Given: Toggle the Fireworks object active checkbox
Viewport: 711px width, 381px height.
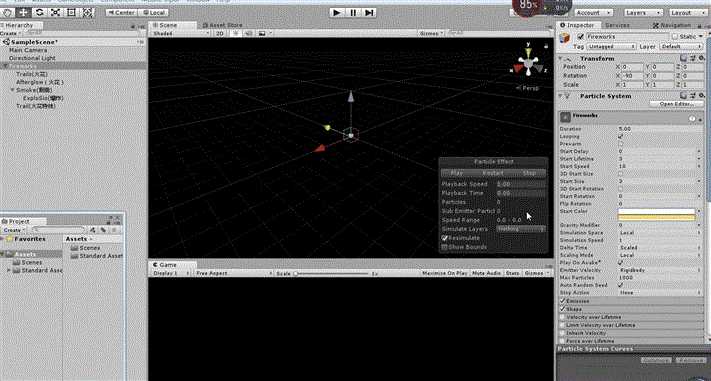Looking at the screenshot, I should click(580, 37).
